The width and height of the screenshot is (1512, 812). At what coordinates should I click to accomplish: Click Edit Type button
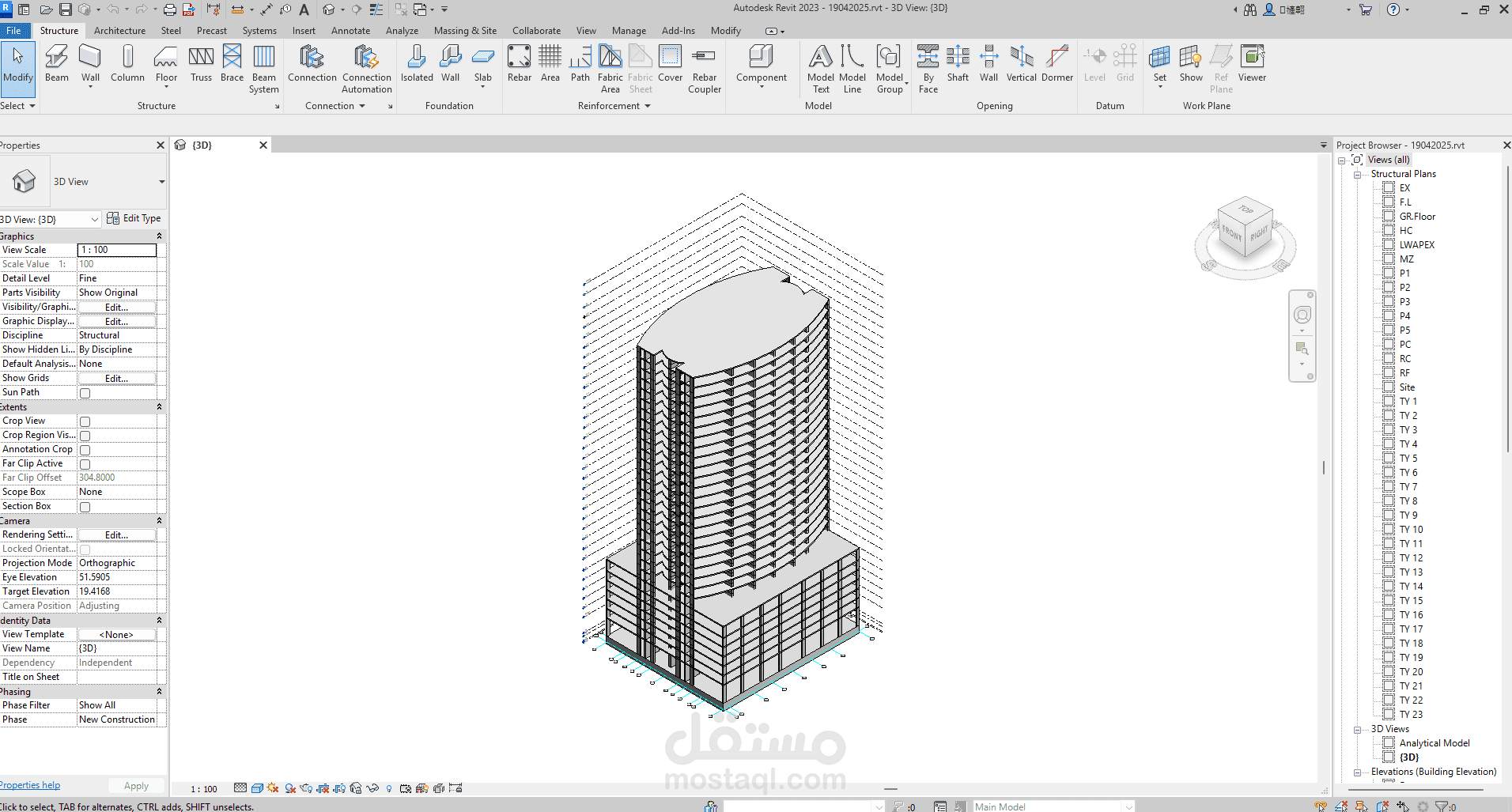(134, 218)
